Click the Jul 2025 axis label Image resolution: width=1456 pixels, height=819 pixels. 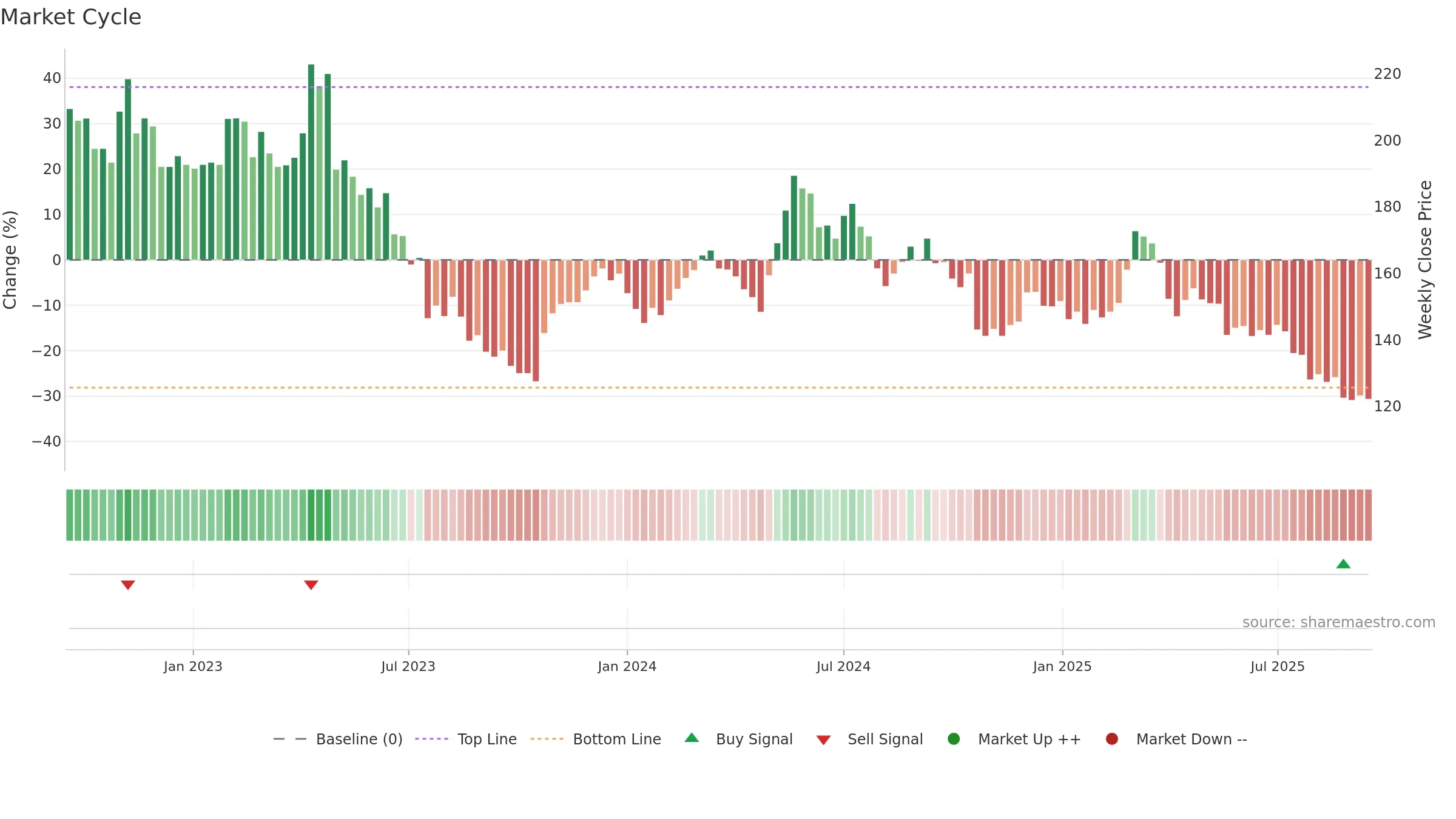(1278, 667)
